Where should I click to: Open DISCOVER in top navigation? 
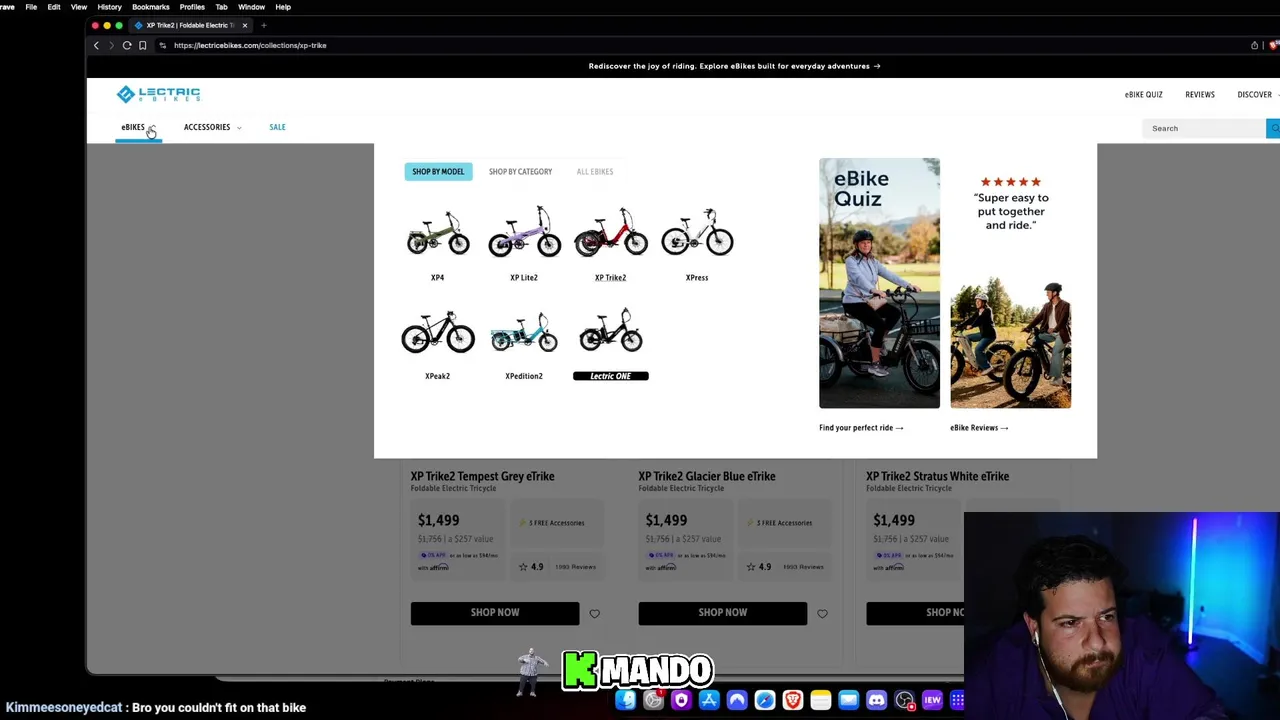(1254, 95)
